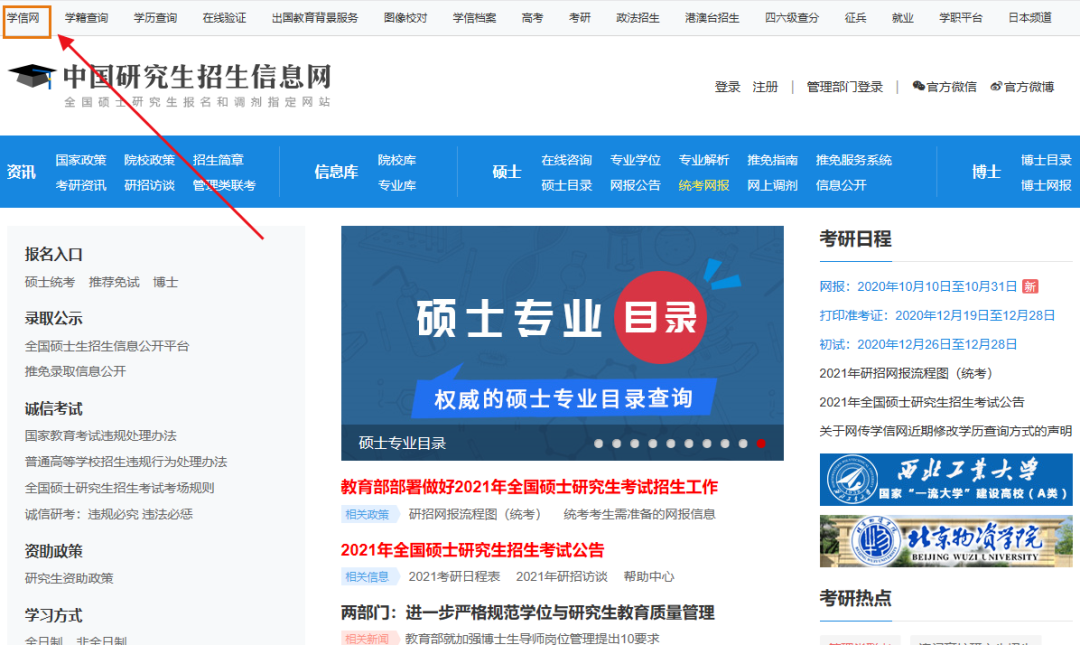The image size is (1080, 645).
Task: Select 院校库 in 信息库 section
Action: coord(397,160)
